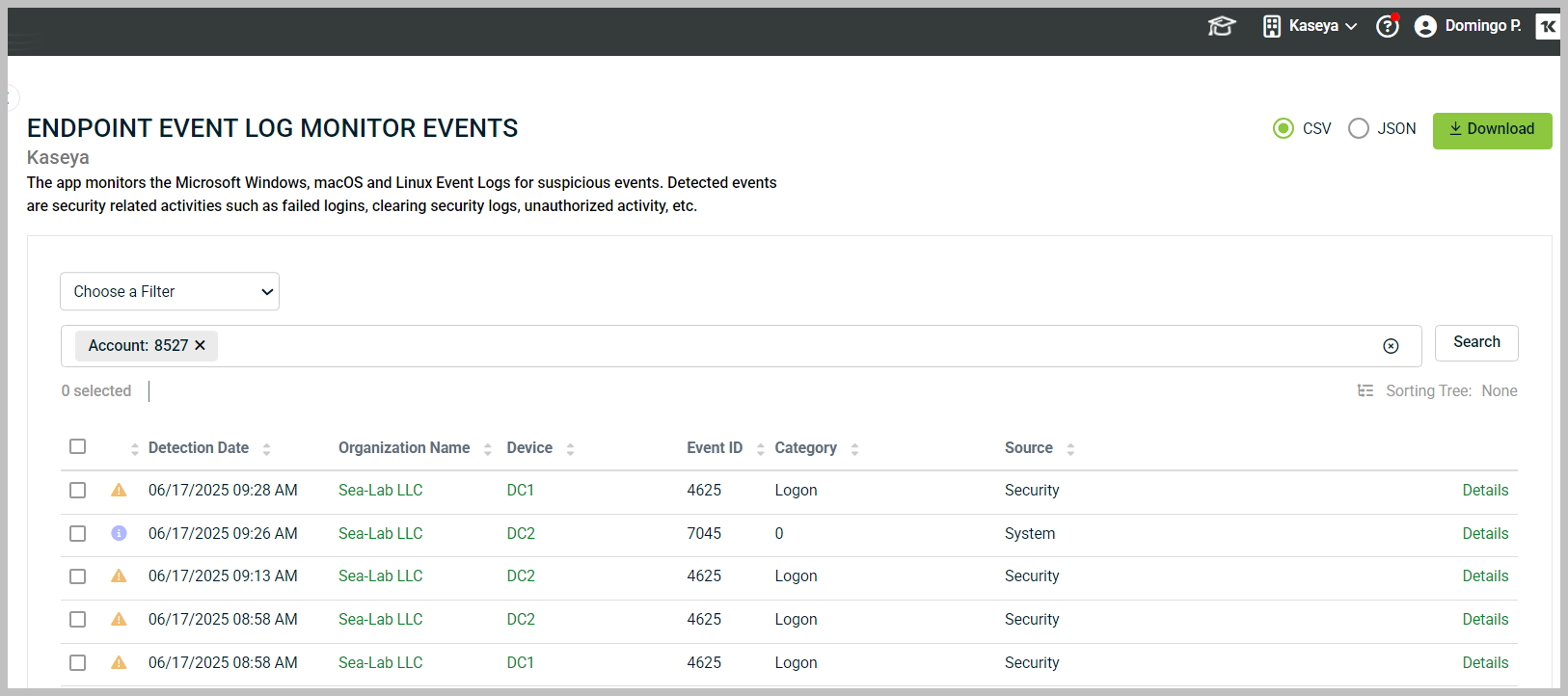Expand the collapsed side navigation handle
This screenshot has width=1568, height=696.
[x=12, y=97]
